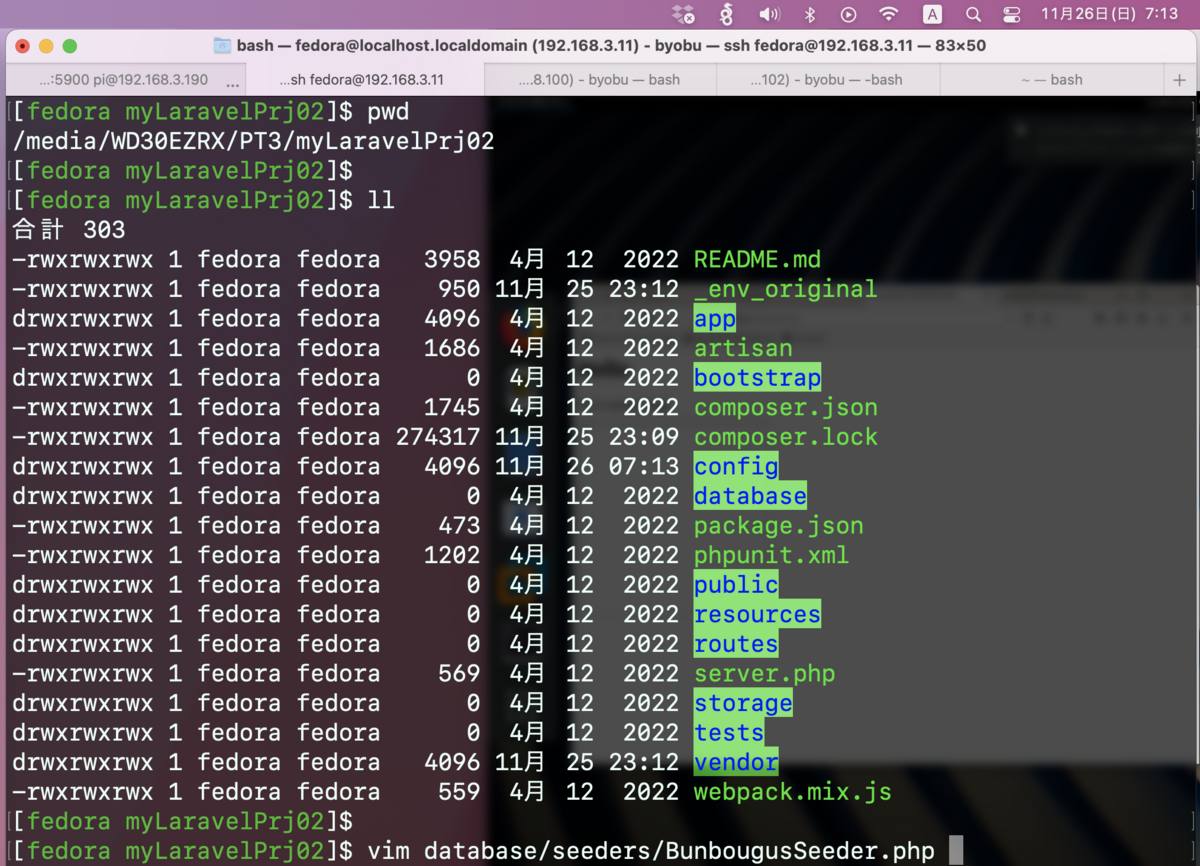Click the path /media/WD30EZRX/PT3/myLaravelPrj02
This screenshot has height=866, width=1200.
tap(253, 141)
